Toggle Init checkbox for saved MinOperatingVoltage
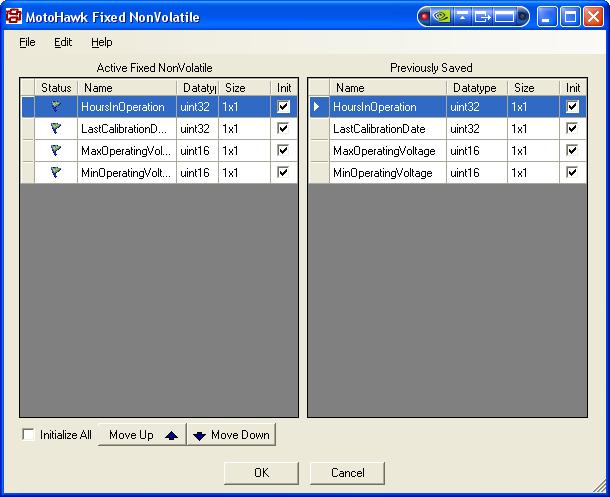Viewport: 610px width, 497px height. (x=573, y=172)
